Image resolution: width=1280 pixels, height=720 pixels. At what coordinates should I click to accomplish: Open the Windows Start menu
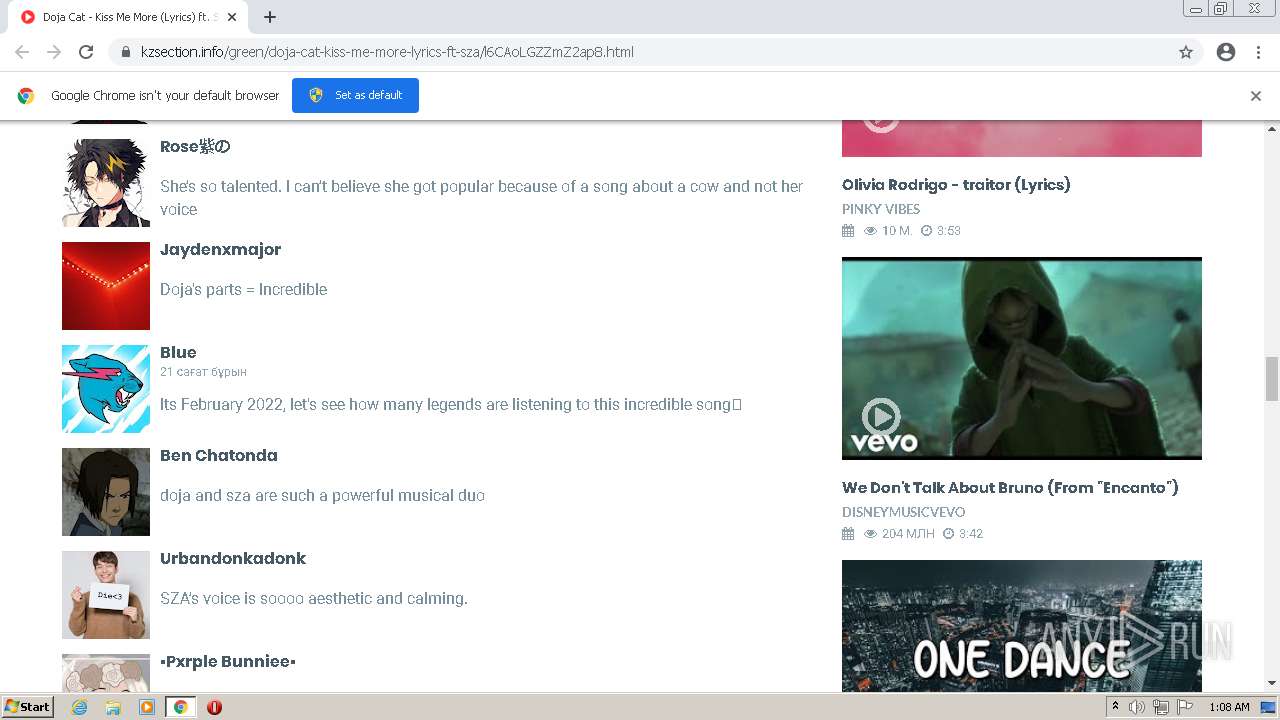28,706
